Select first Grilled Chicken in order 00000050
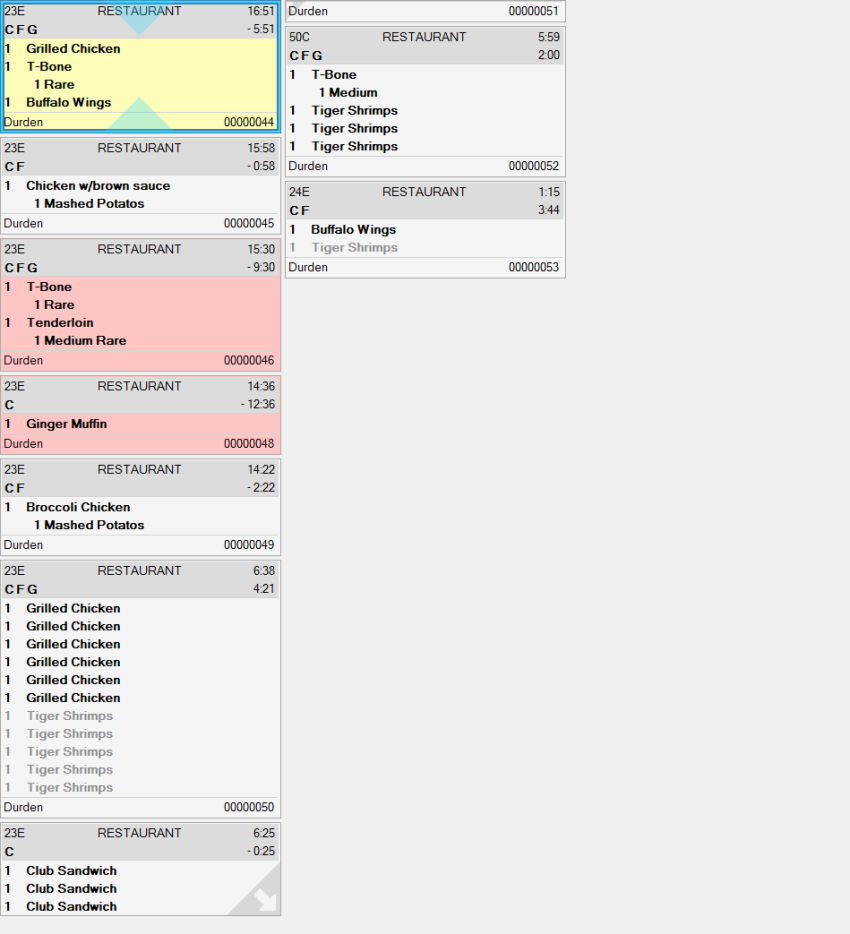This screenshot has height=934, width=850. point(141,608)
